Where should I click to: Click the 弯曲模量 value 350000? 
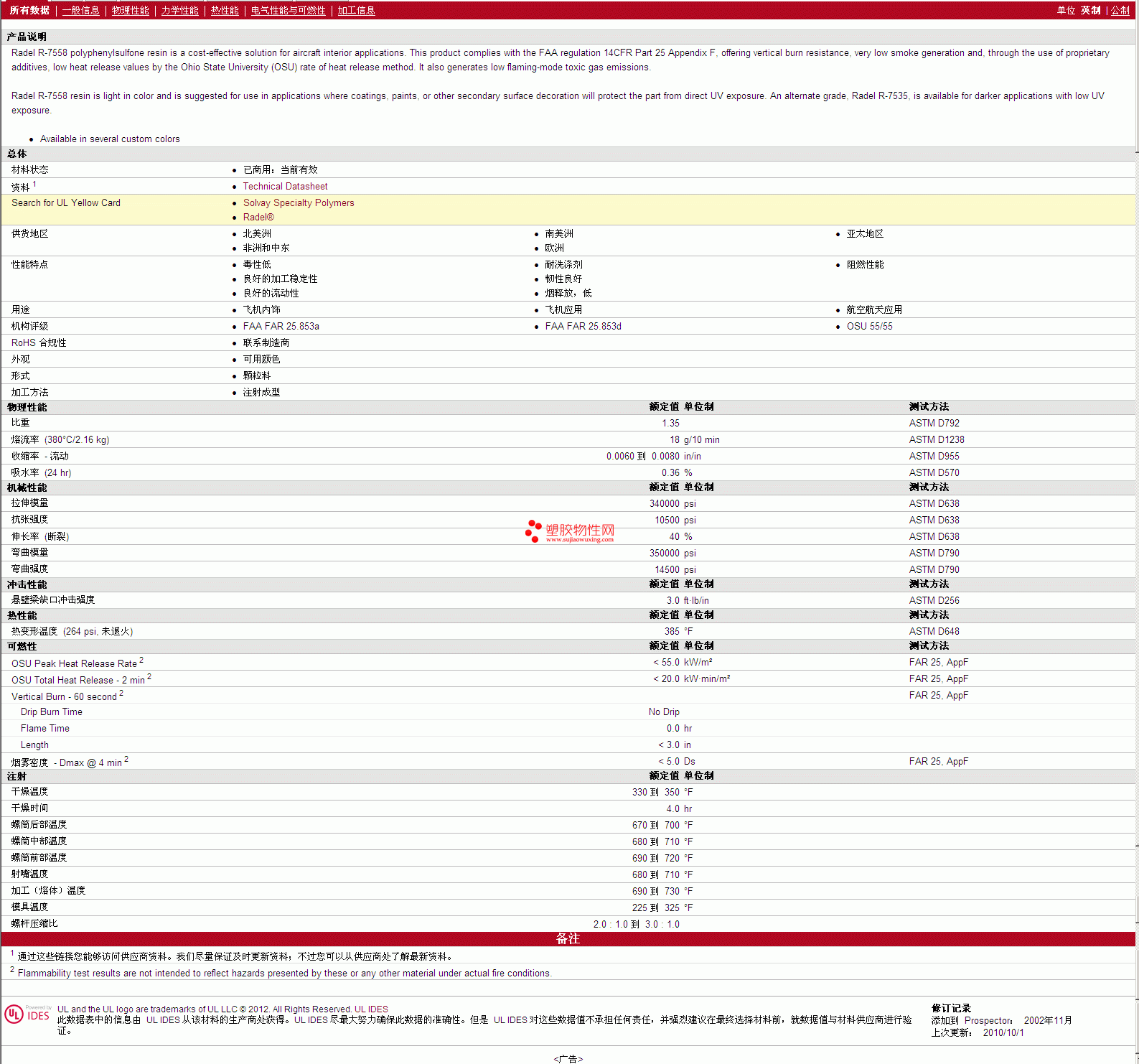point(664,553)
